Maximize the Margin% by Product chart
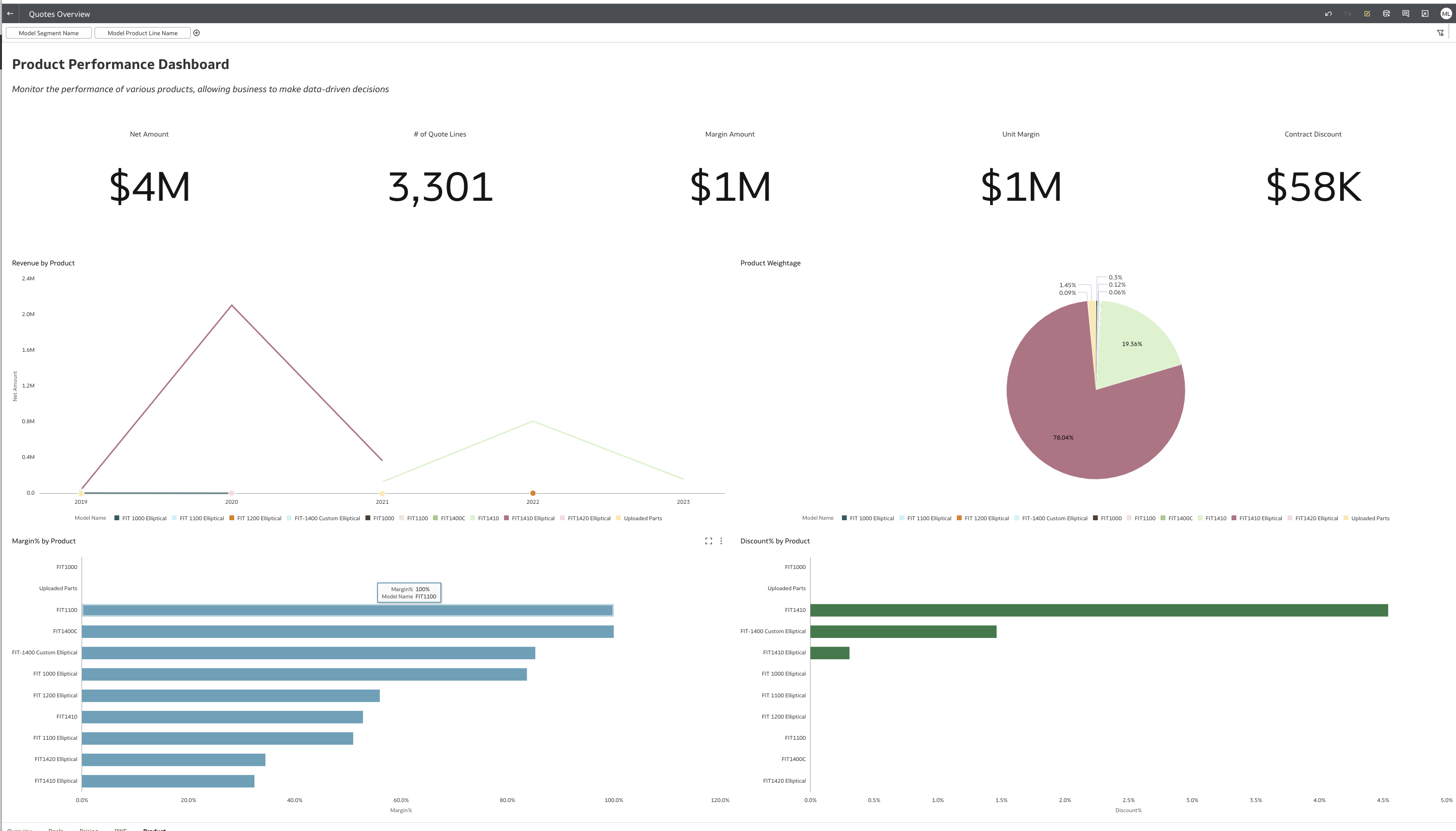The image size is (1456, 831). [x=709, y=541]
